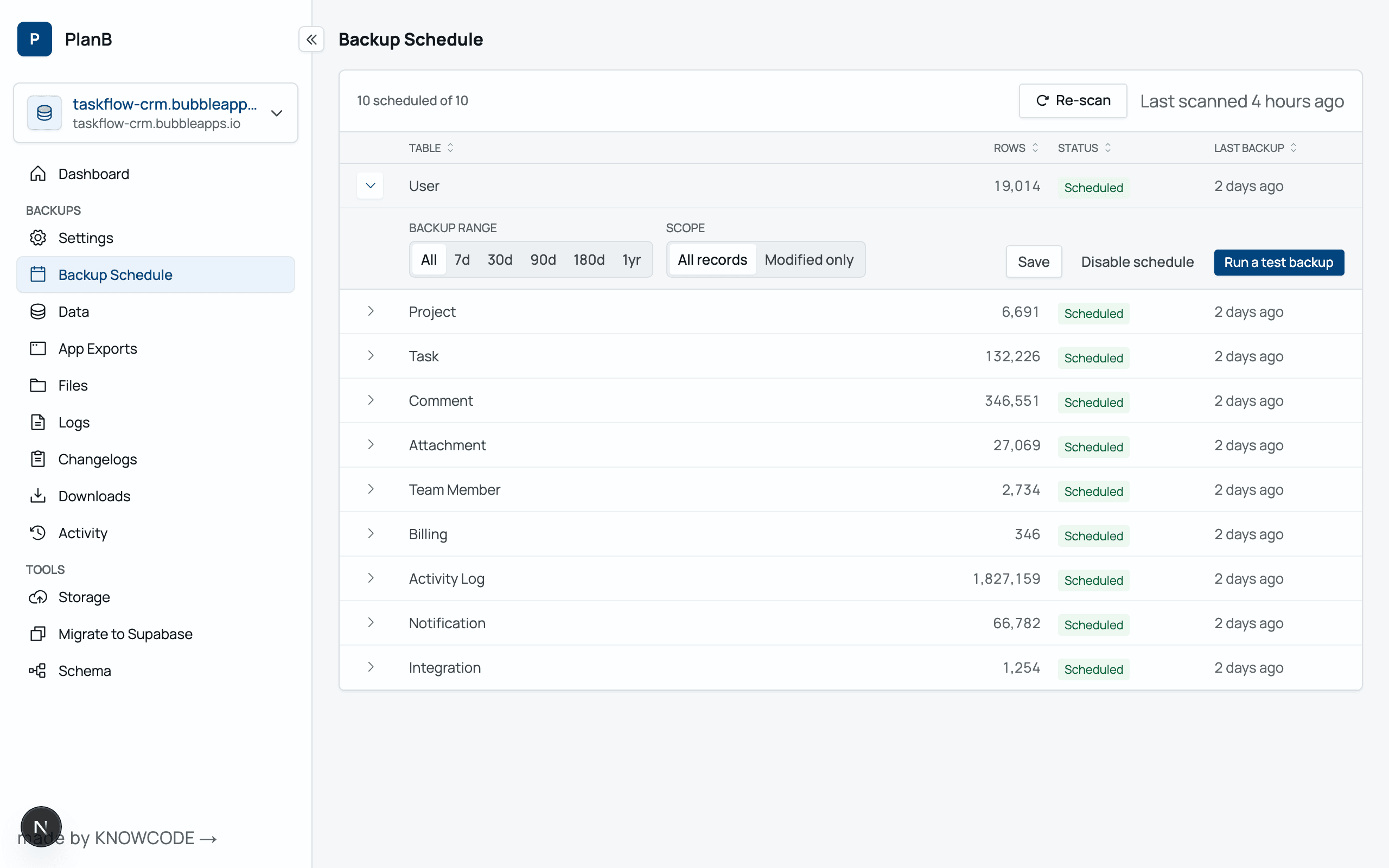
Task: Click the Storage cloud upload icon
Action: 38,597
